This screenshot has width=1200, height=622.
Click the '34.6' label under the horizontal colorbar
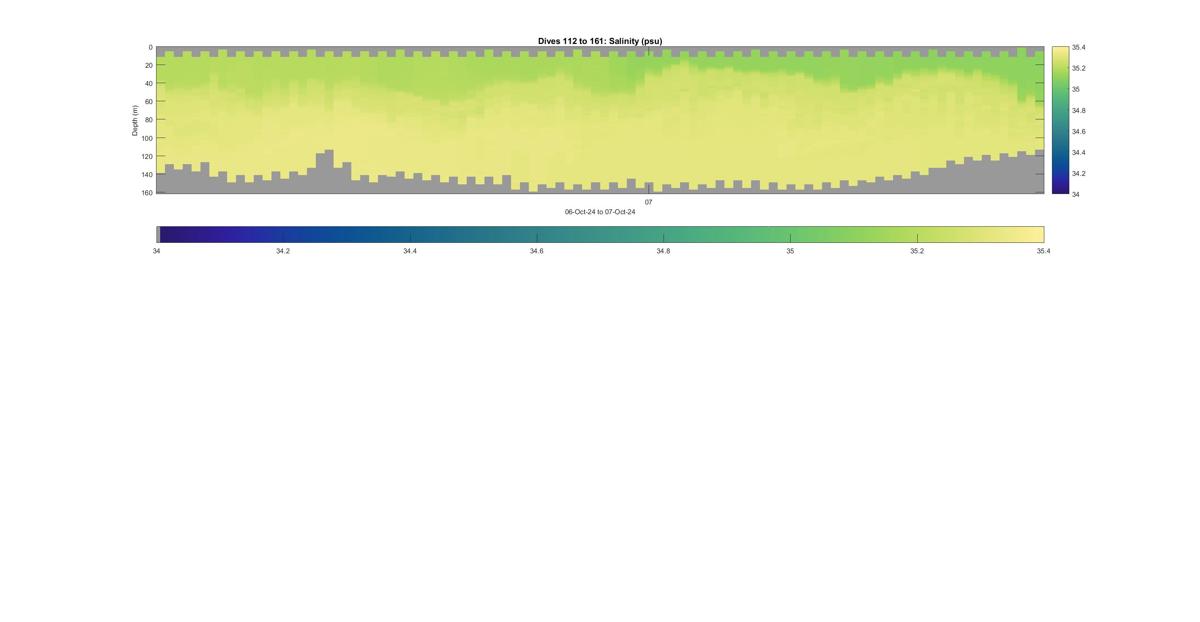pos(537,251)
